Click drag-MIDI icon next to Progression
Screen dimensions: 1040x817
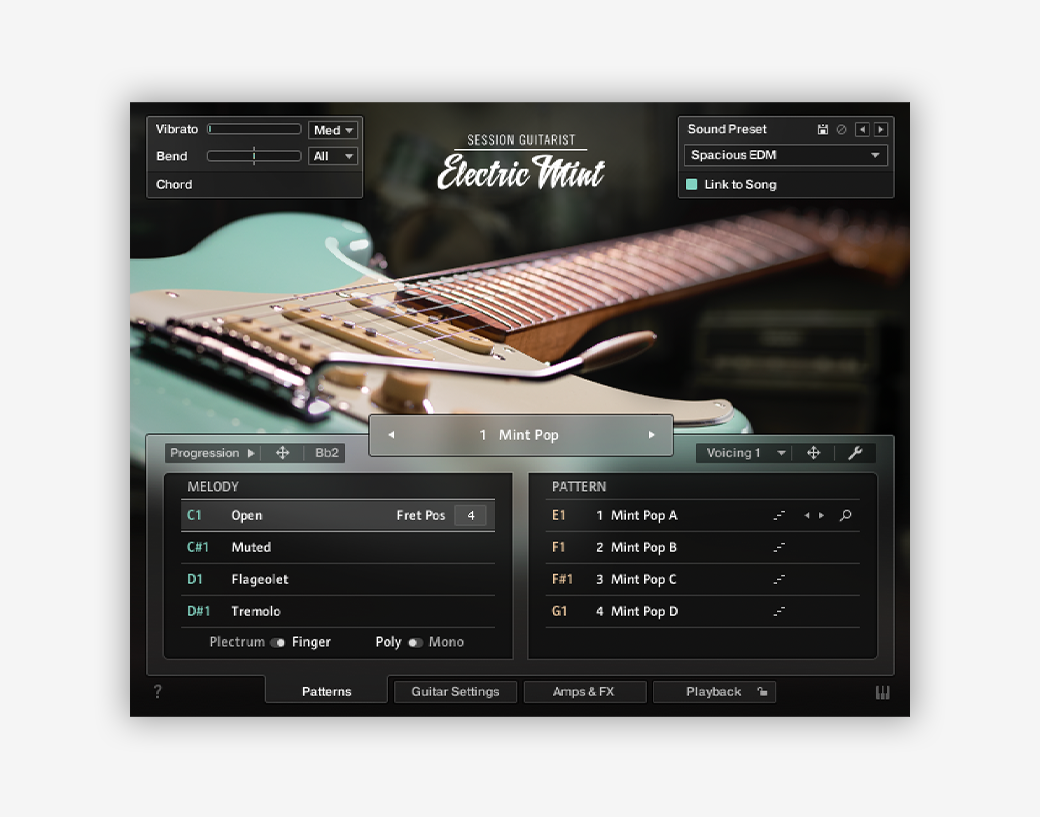pos(283,453)
